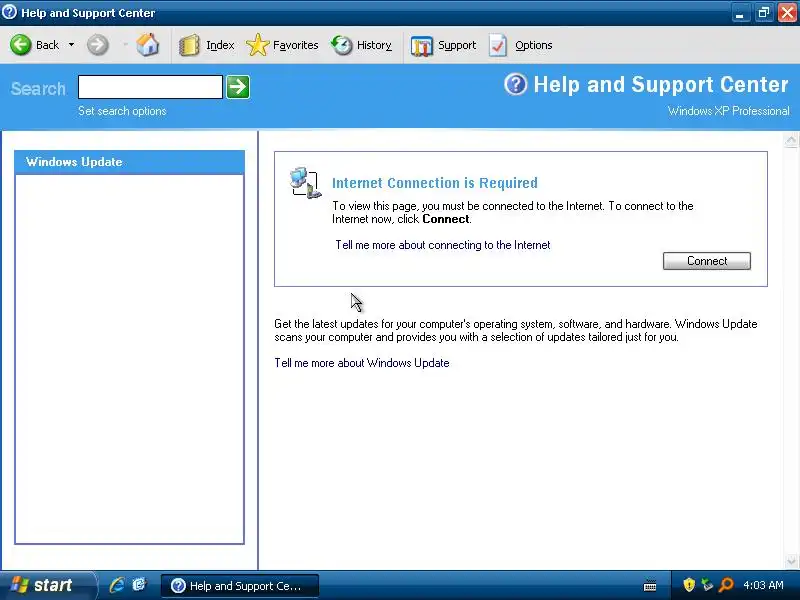Start search with green arrow button
Image resolution: width=800 pixels, height=600 pixels.
tap(238, 87)
